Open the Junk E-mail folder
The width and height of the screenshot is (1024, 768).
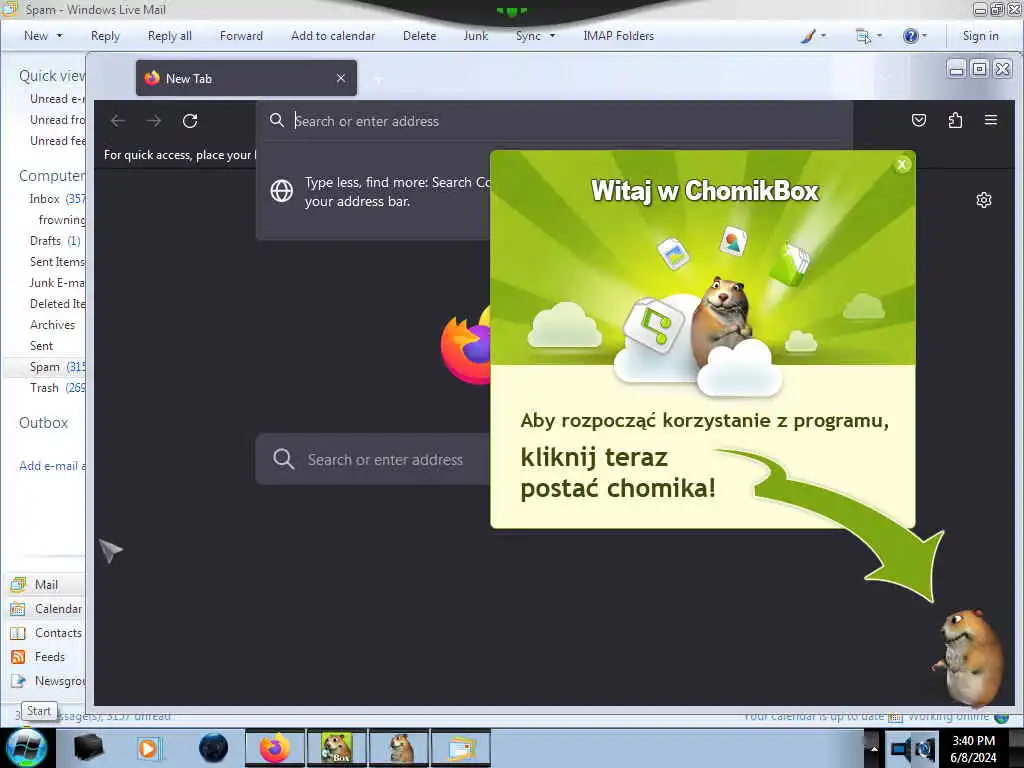coord(57,282)
